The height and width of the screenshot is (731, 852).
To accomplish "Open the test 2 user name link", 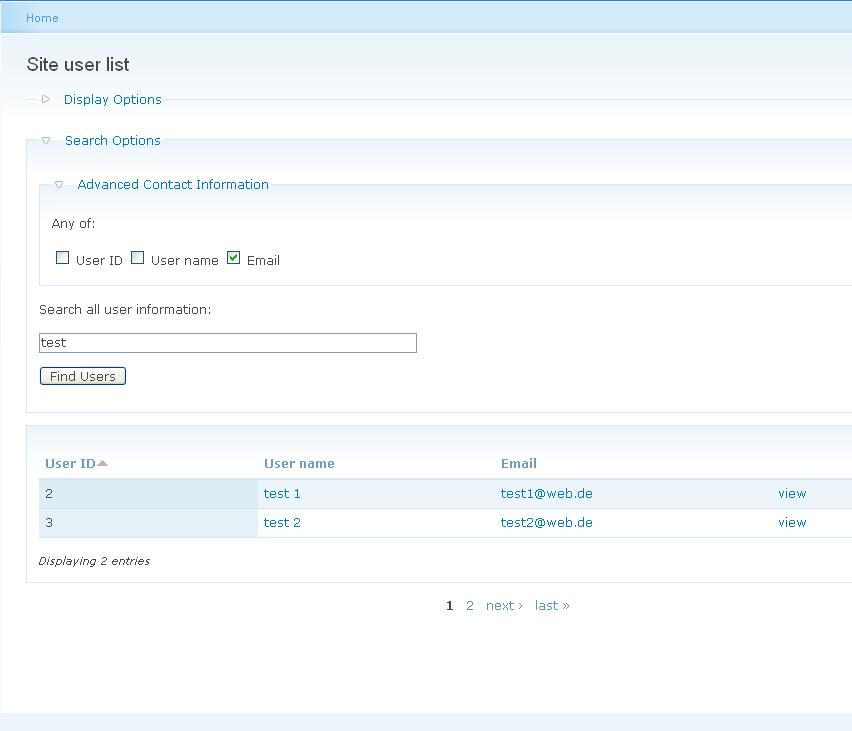I will coord(282,522).
